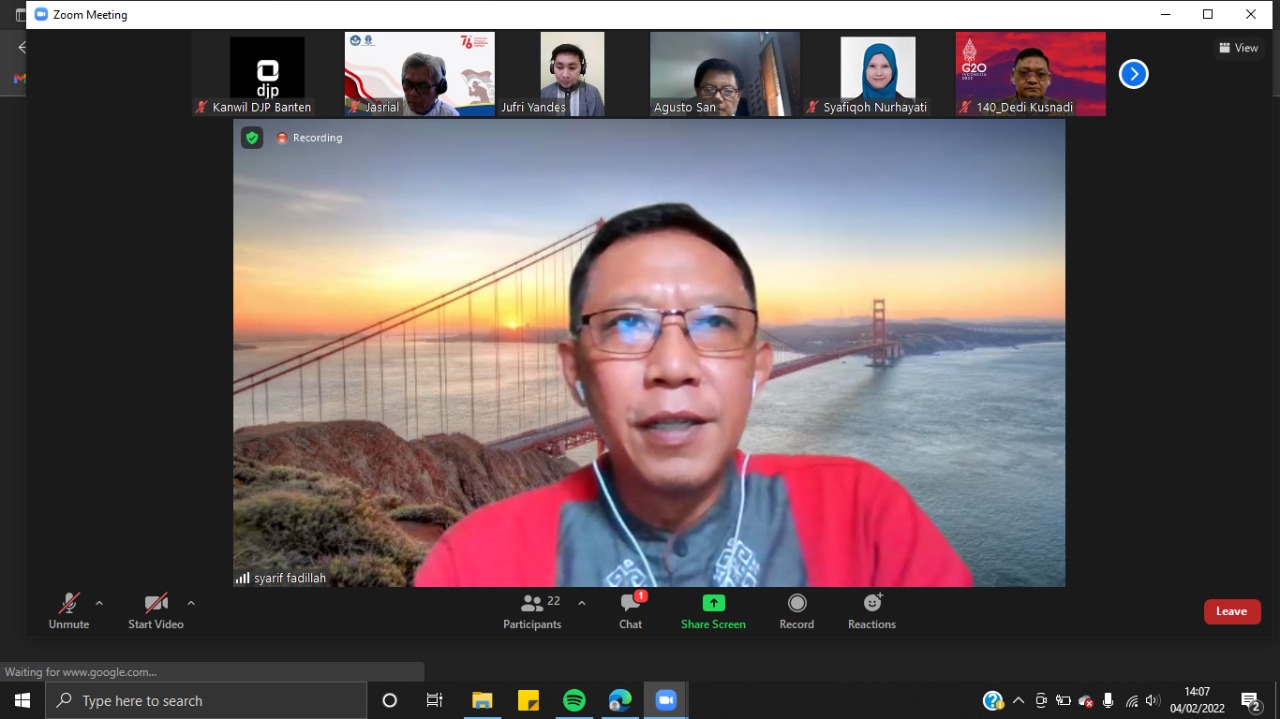Image resolution: width=1280 pixels, height=719 pixels.
Task: Show next participants with blue arrow
Action: 1133,74
